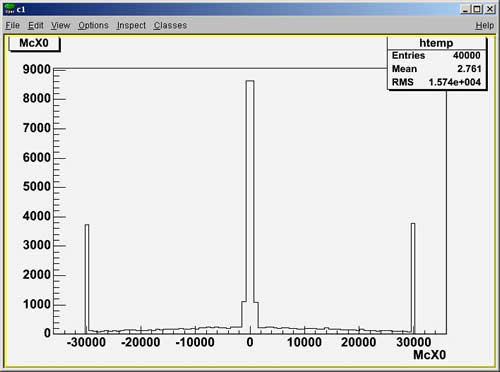The width and height of the screenshot is (500, 372).
Task: Minimize the c1 canvas window
Action: pyautogui.click(x=465, y=9)
